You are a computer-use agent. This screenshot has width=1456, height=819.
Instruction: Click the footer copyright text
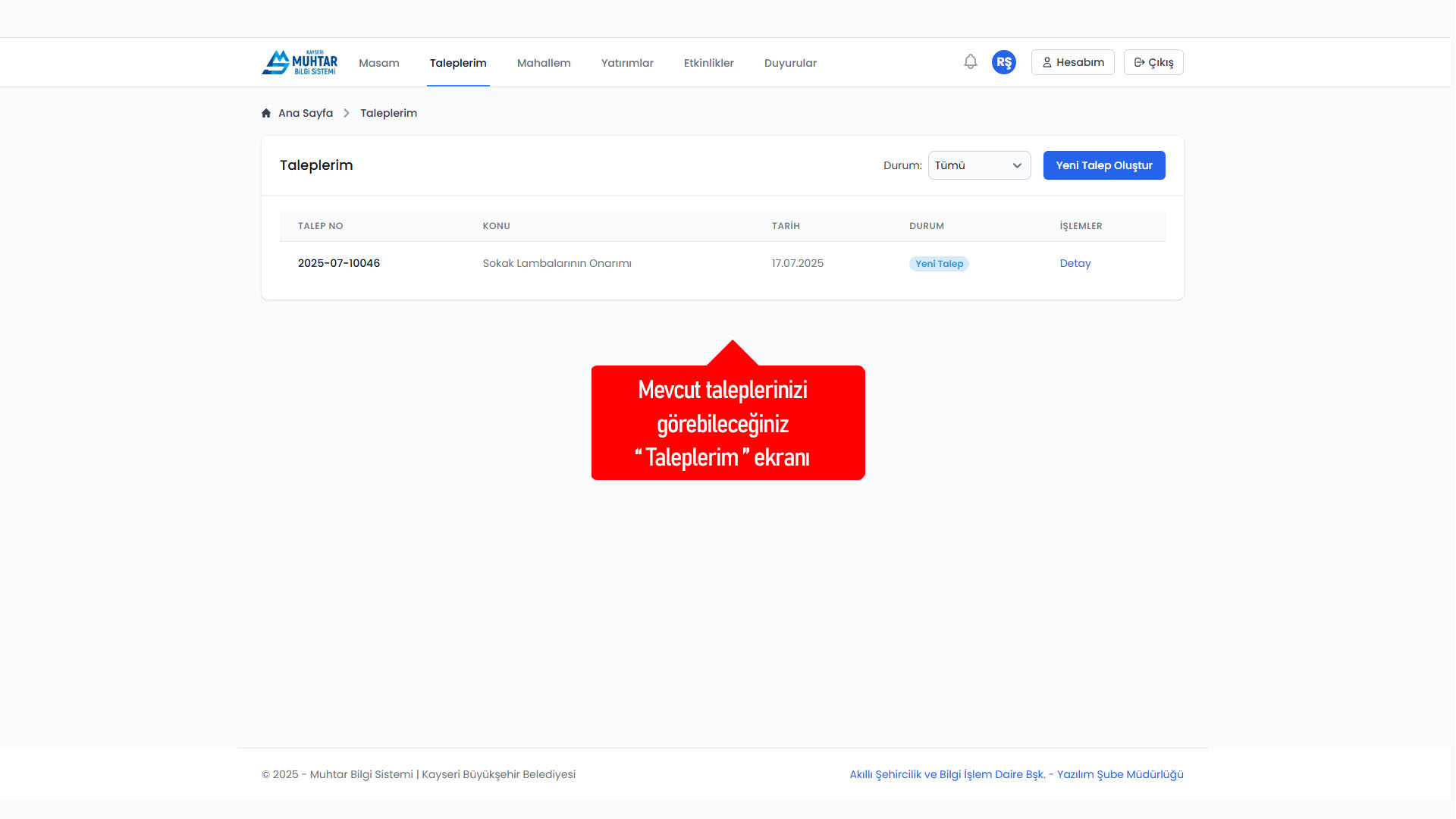click(419, 774)
